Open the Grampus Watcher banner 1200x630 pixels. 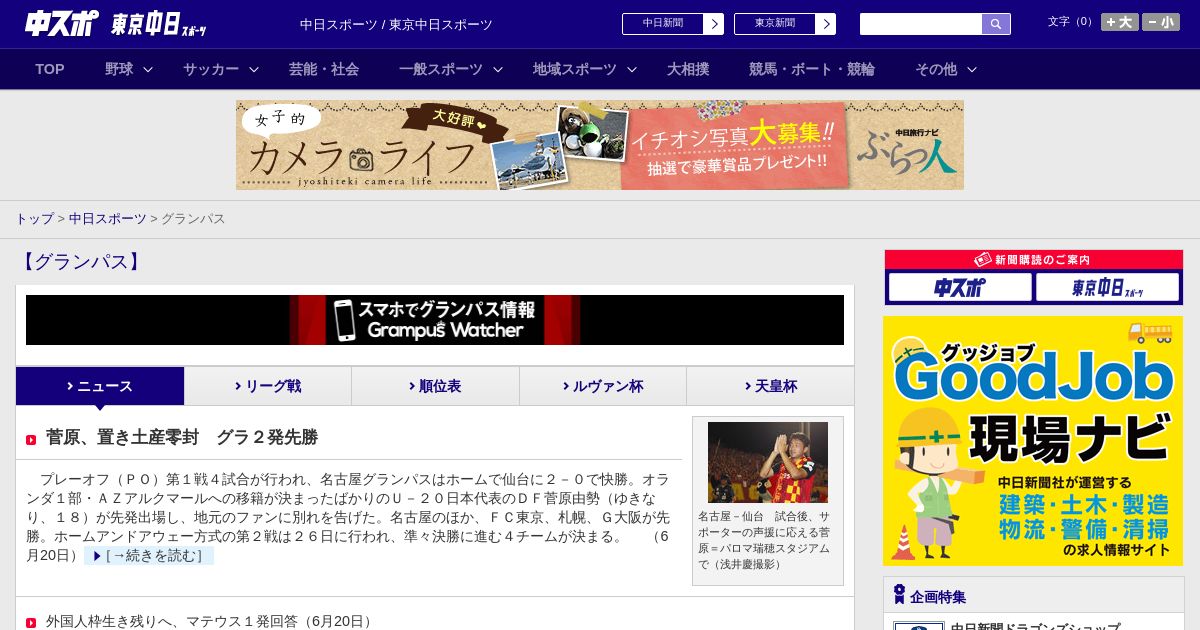point(435,320)
